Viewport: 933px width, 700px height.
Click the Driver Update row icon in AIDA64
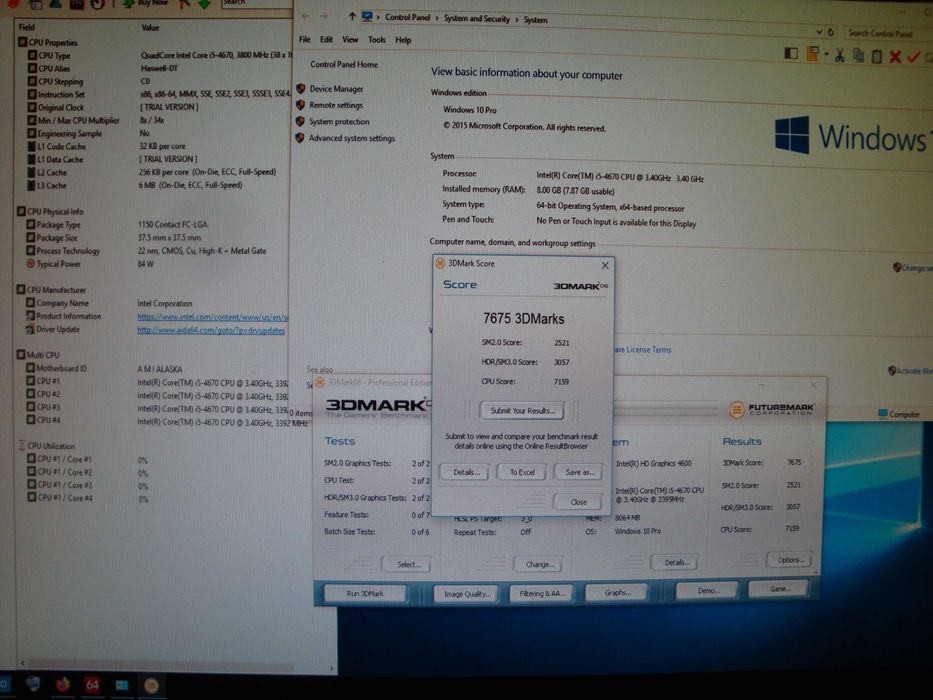click(30, 329)
